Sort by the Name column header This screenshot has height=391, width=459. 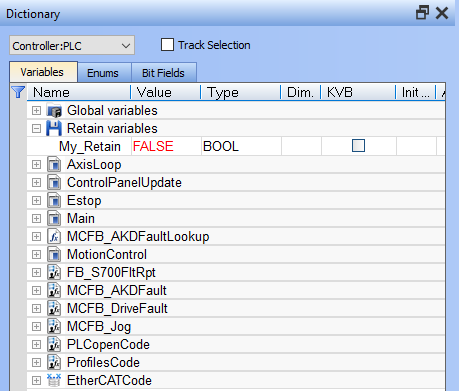(79, 92)
